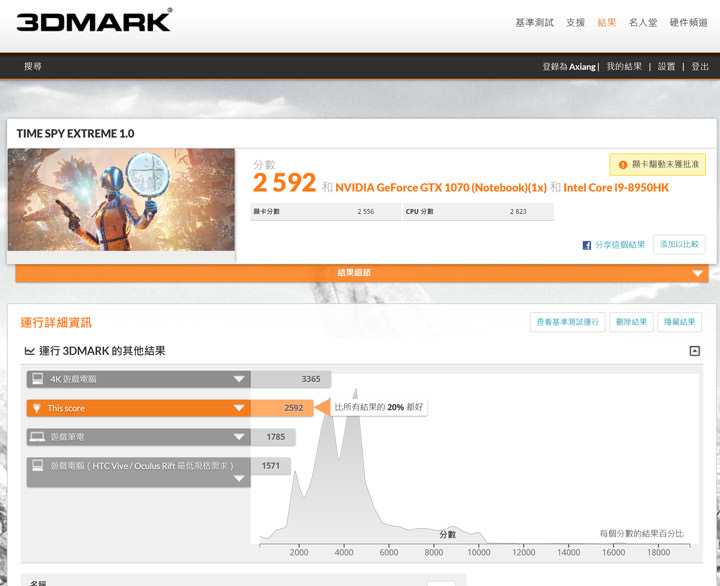720x586 pixels.
Task: Click the 隱藏結果 button
Action: point(680,322)
